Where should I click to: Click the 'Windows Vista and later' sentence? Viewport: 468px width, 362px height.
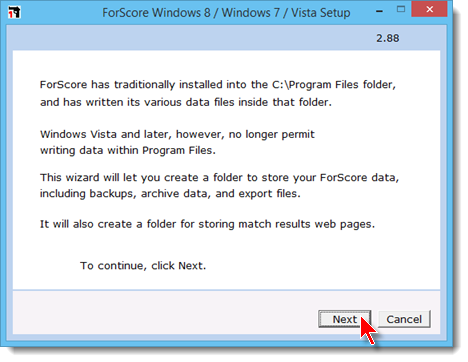177,134
